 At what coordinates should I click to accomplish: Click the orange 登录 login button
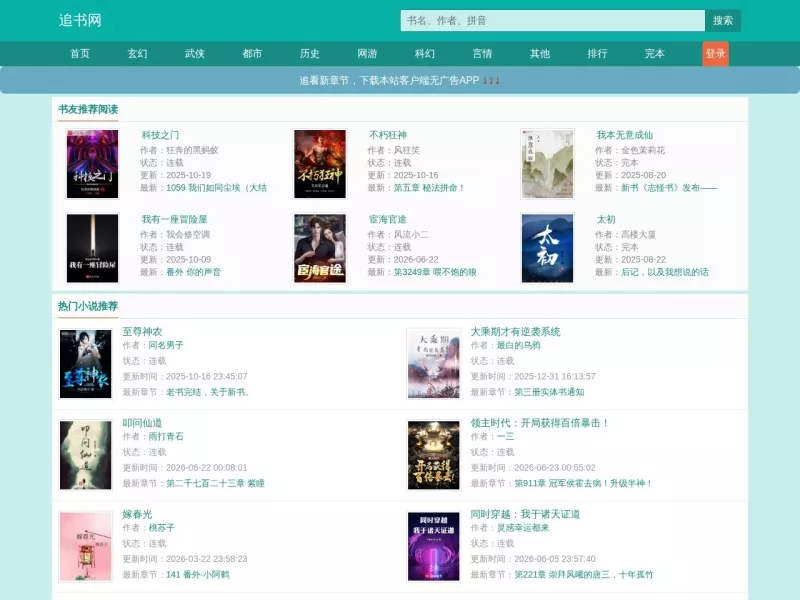pos(715,54)
